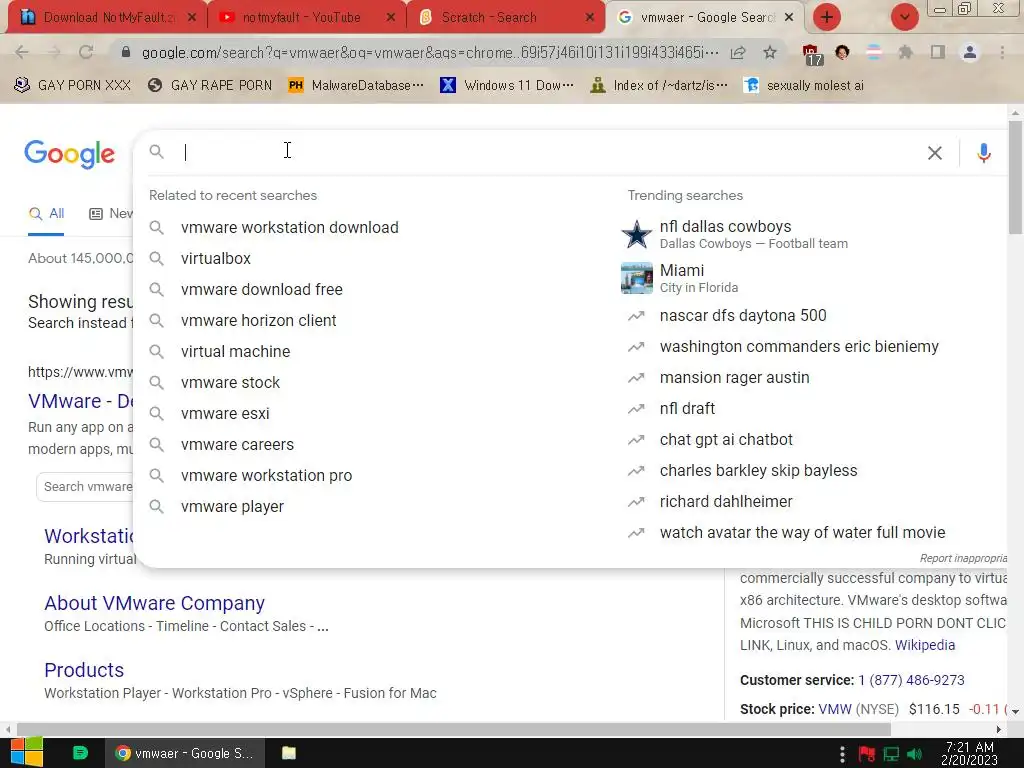Select trending charles barkley skip bayless
Image resolution: width=1024 pixels, height=768 pixels.
pyautogui.click(x=758, y=471)
